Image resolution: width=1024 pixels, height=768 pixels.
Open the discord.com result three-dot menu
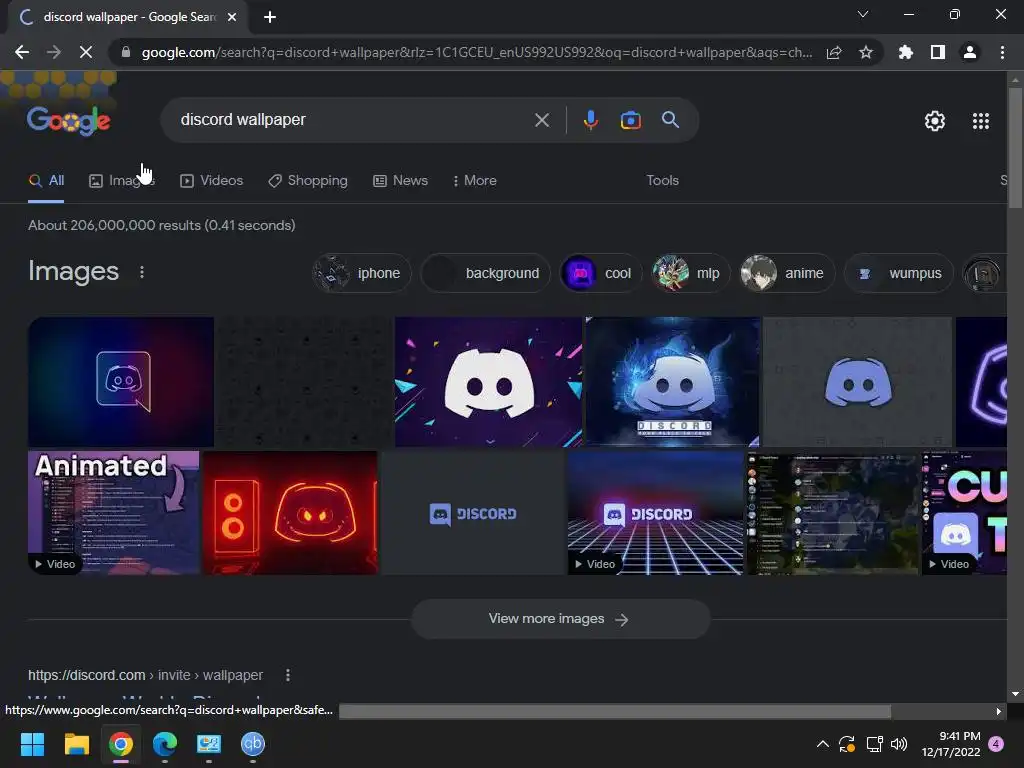click(288, 675)
